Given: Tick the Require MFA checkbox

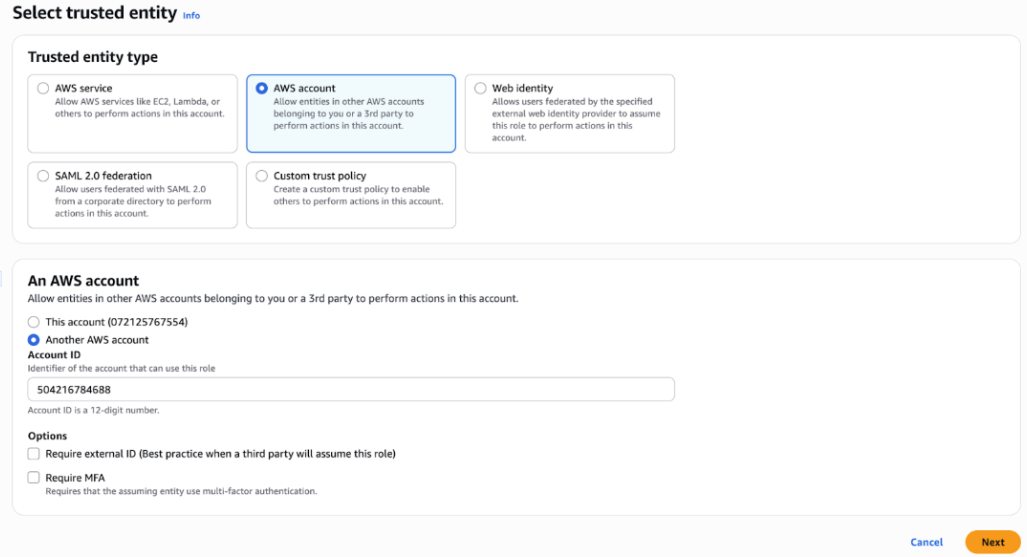Looking at the screenshot, I should [x=34, y=478].
